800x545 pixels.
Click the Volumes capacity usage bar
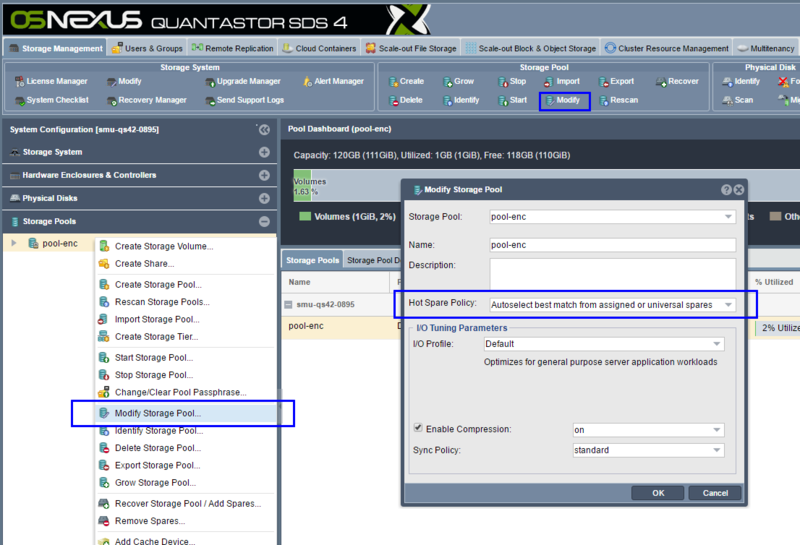(302, 185)
